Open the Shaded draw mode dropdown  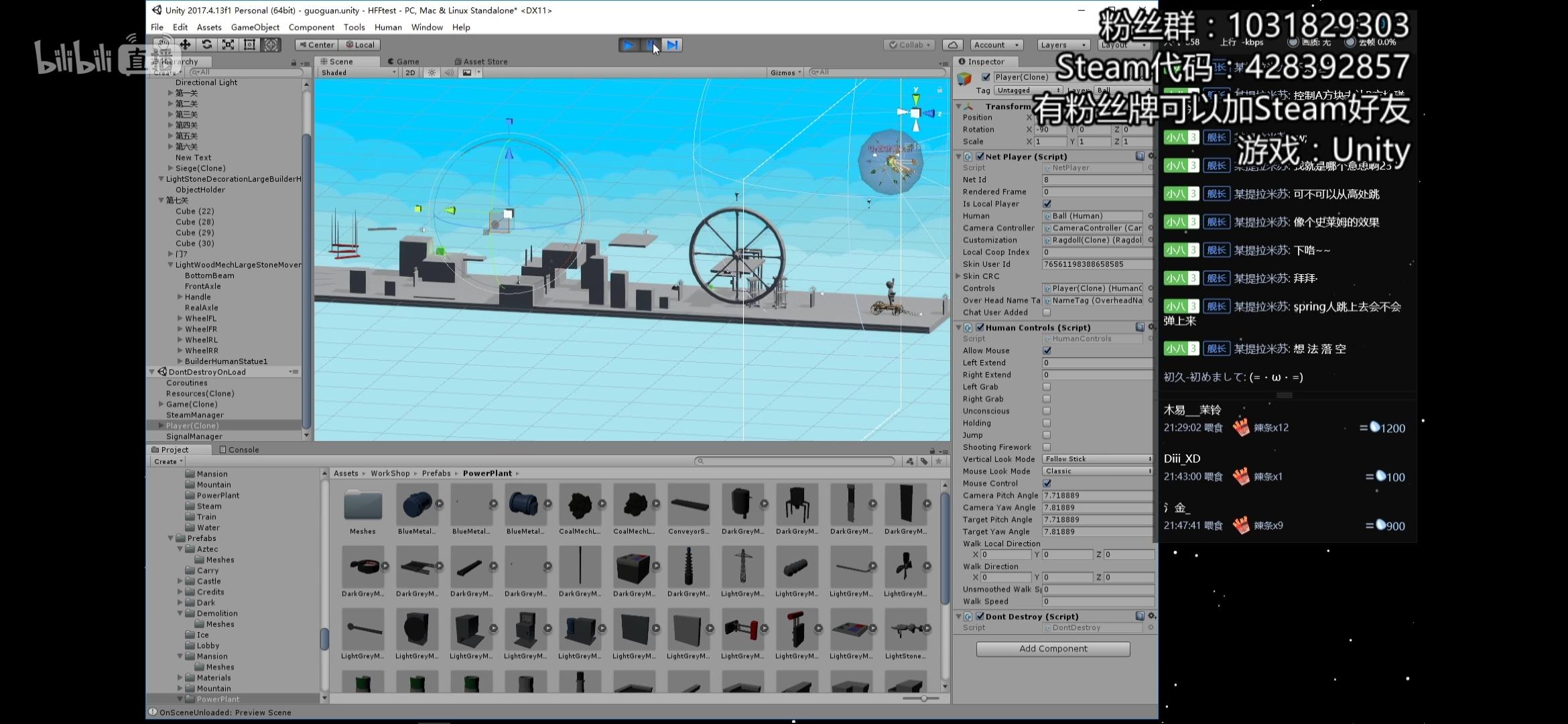[x=358, y=72]
